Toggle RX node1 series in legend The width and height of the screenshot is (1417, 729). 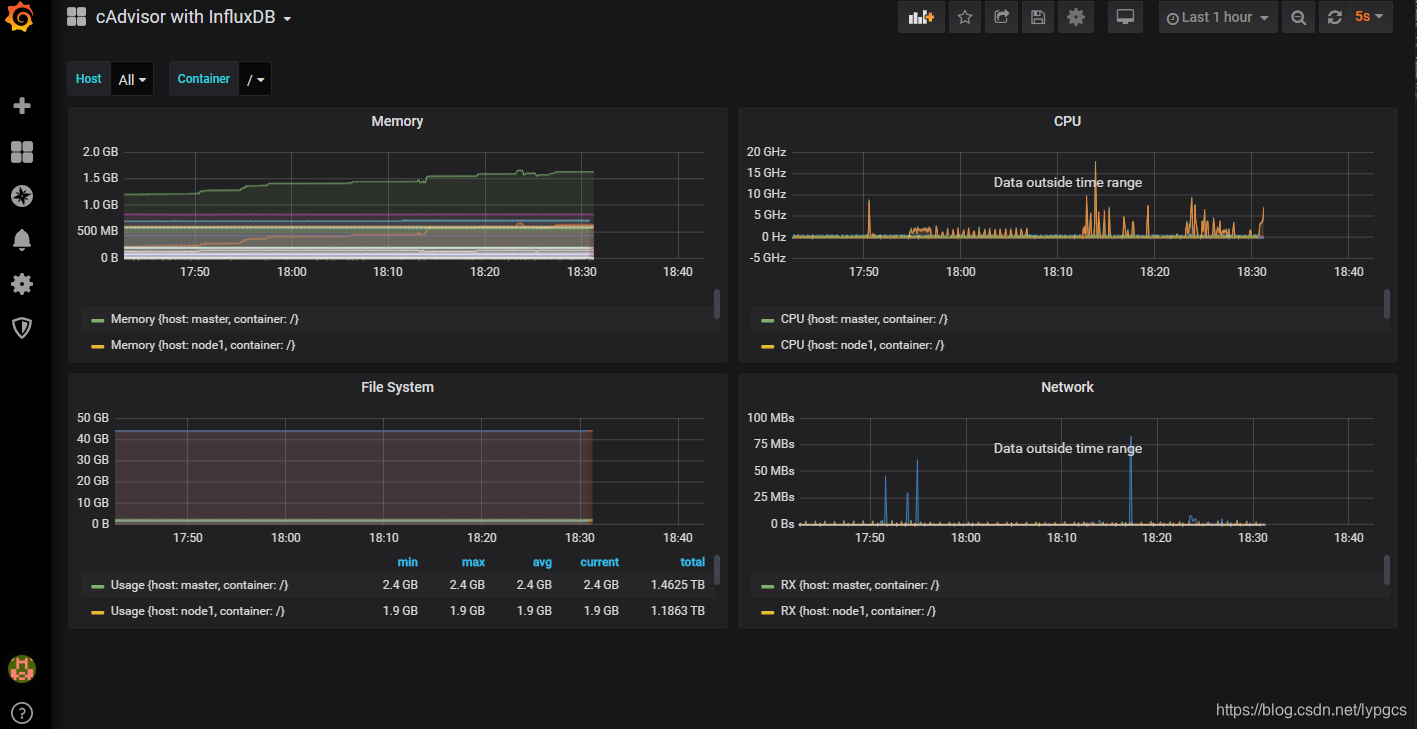(x=858, y=611)
